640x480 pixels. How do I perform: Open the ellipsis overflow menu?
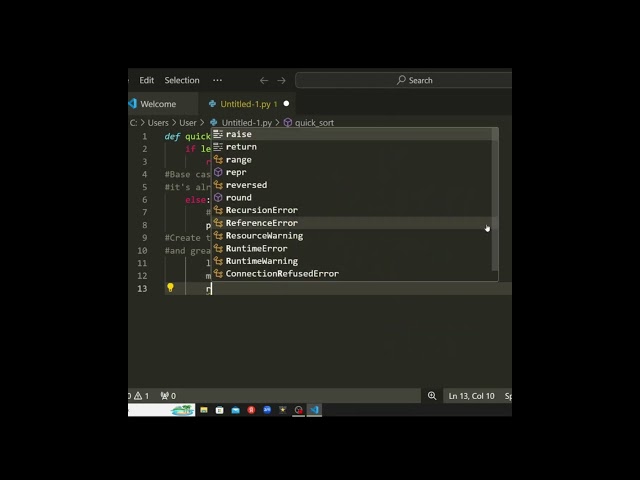tap(218, 80)
